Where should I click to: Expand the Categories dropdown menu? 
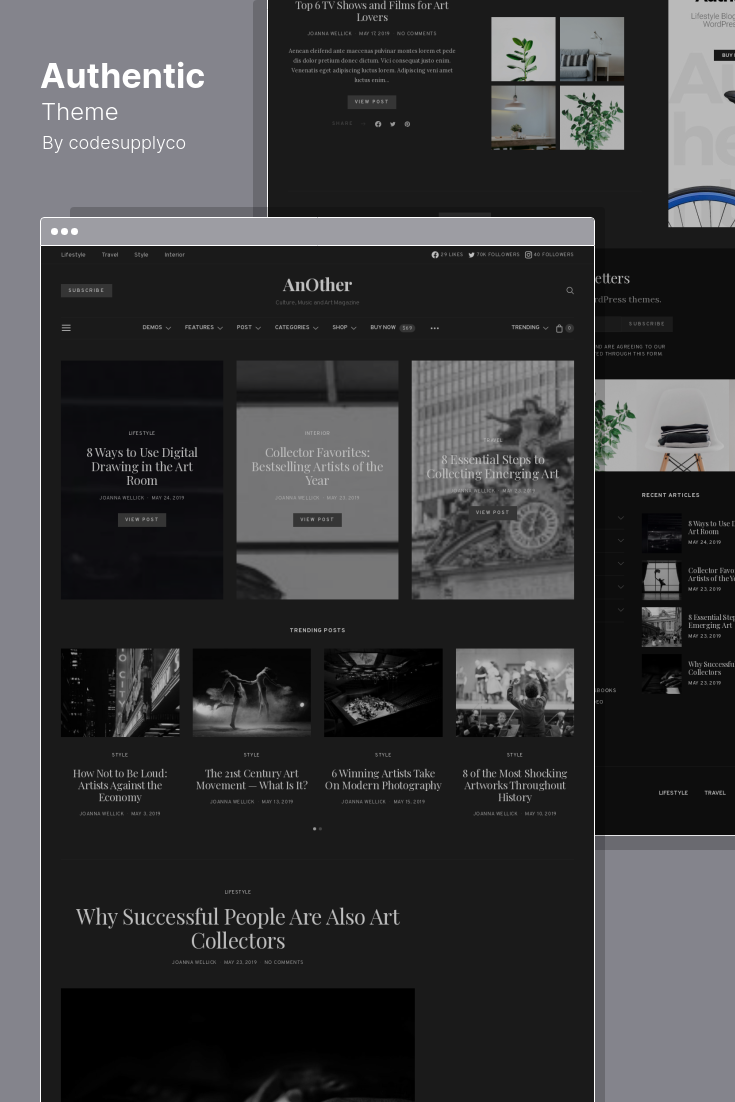297,328
